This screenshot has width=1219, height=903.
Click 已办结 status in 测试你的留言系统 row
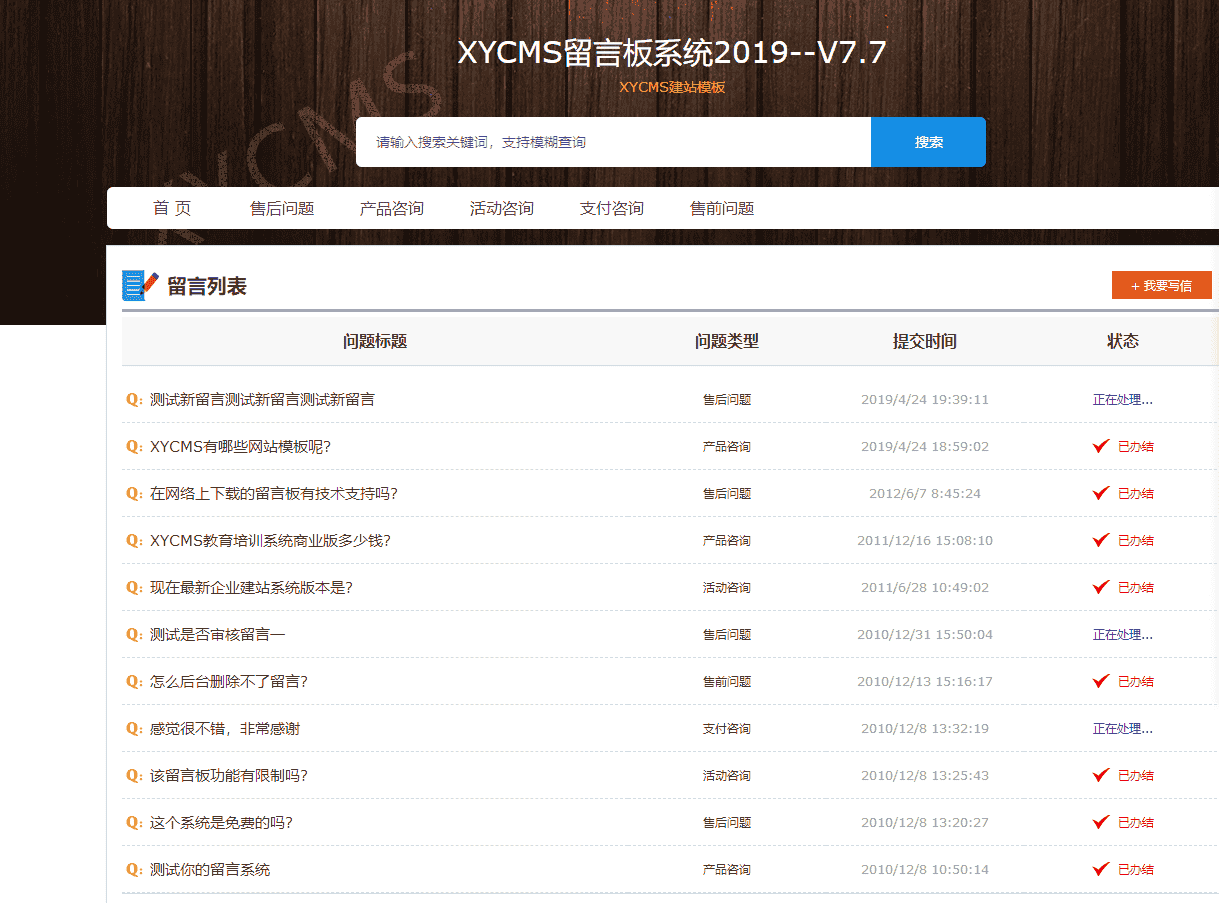(1136, 870)
